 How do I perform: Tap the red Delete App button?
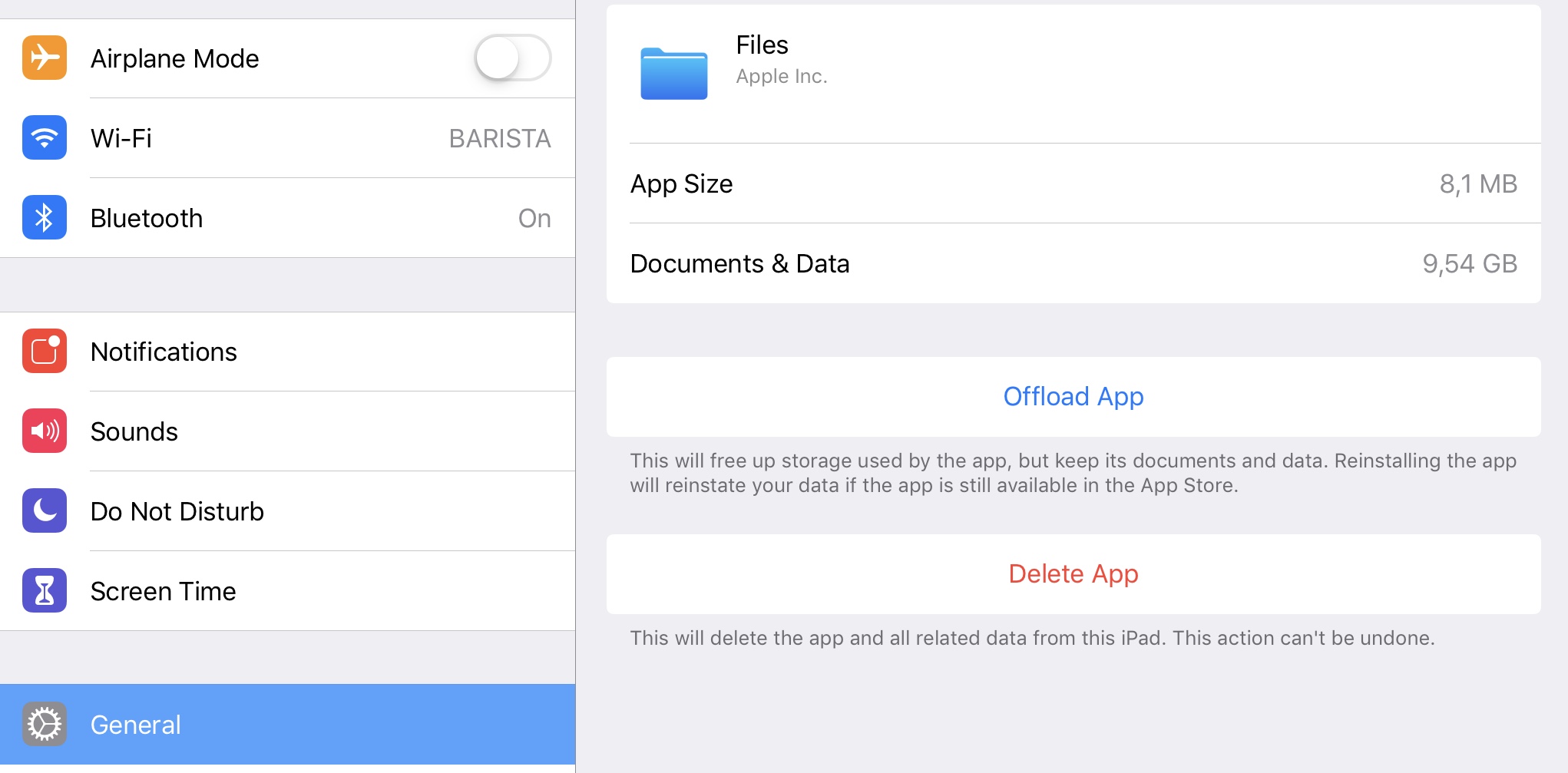point(1073,574)
